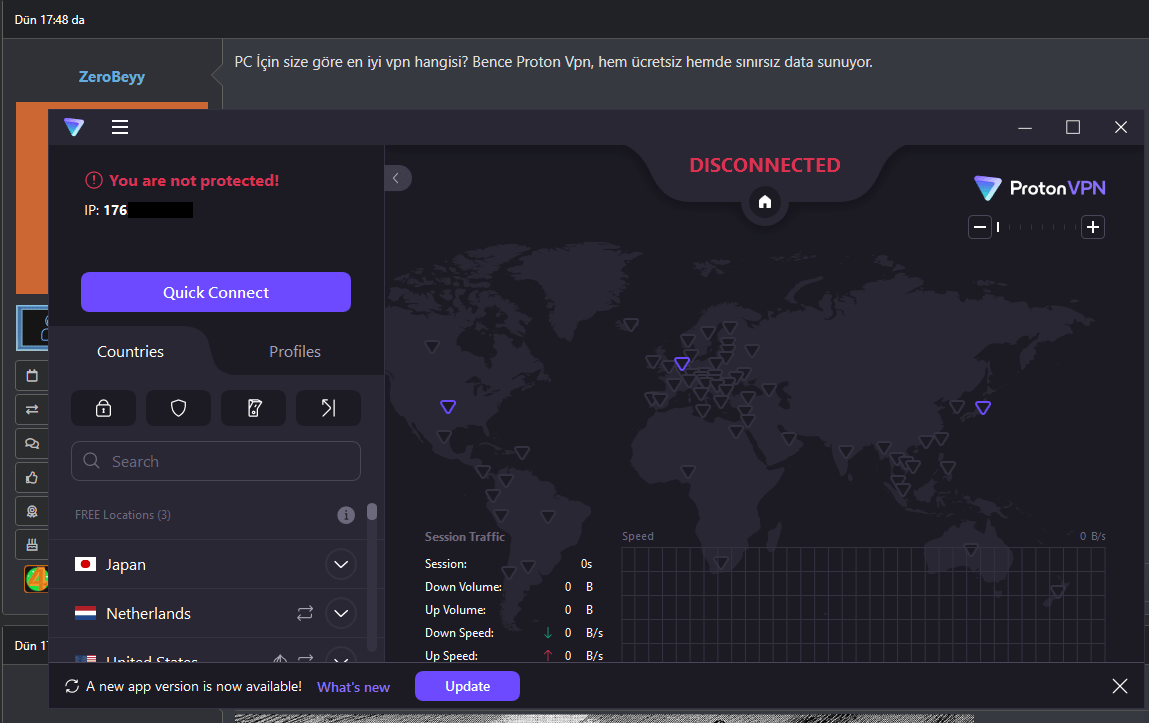Select Netherlands in the country list
This screenshot has width=1149, height=723.
coord(149,613)
